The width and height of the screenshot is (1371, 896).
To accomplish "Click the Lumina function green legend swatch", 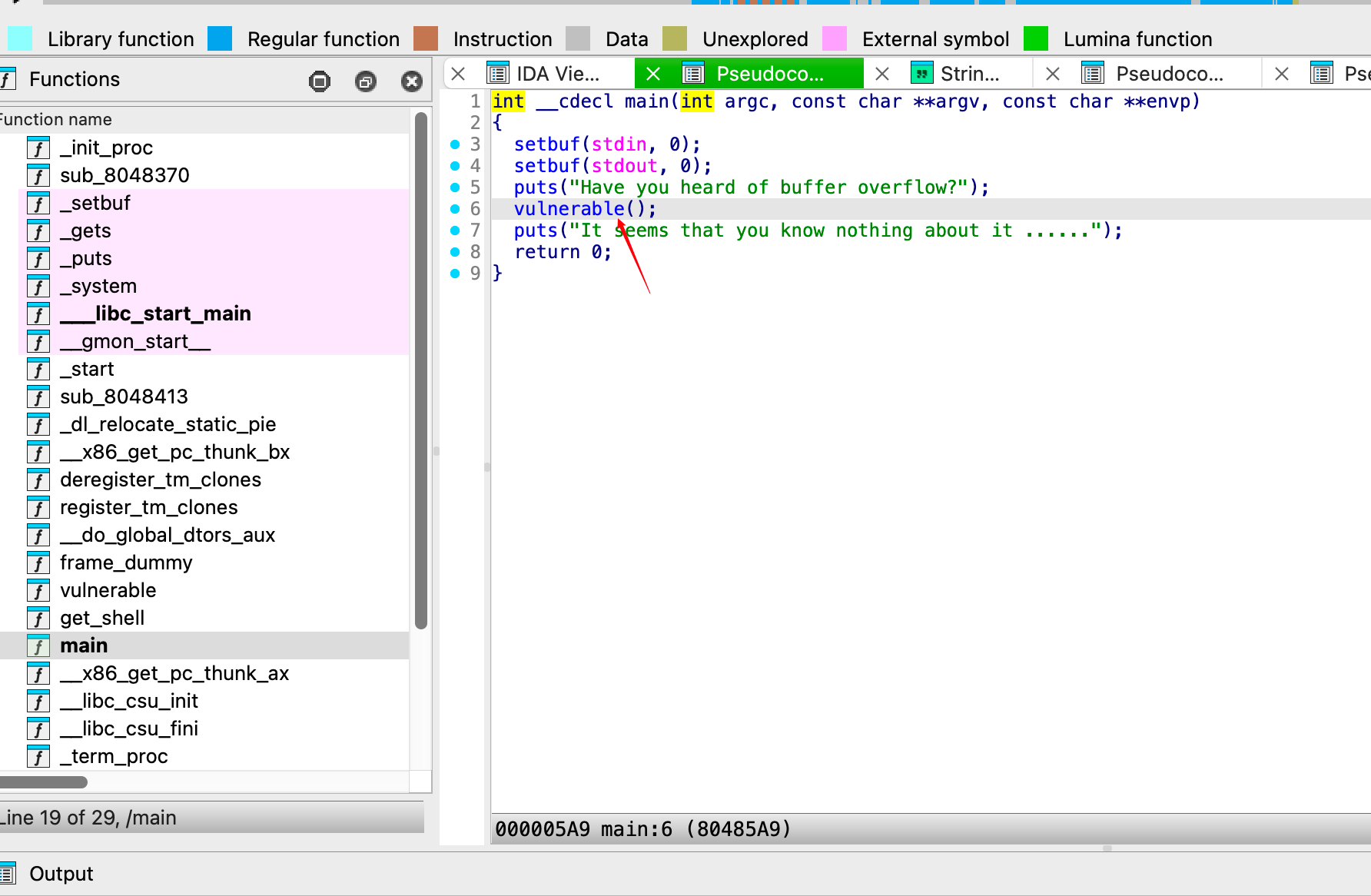I will (x=1036, y=38).
